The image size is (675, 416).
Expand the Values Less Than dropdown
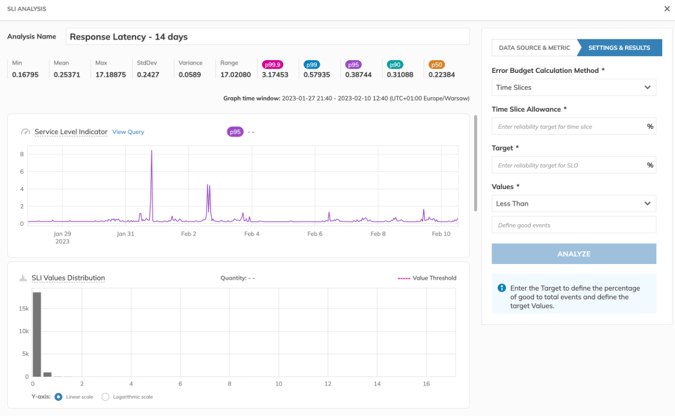tap(573, 203)
